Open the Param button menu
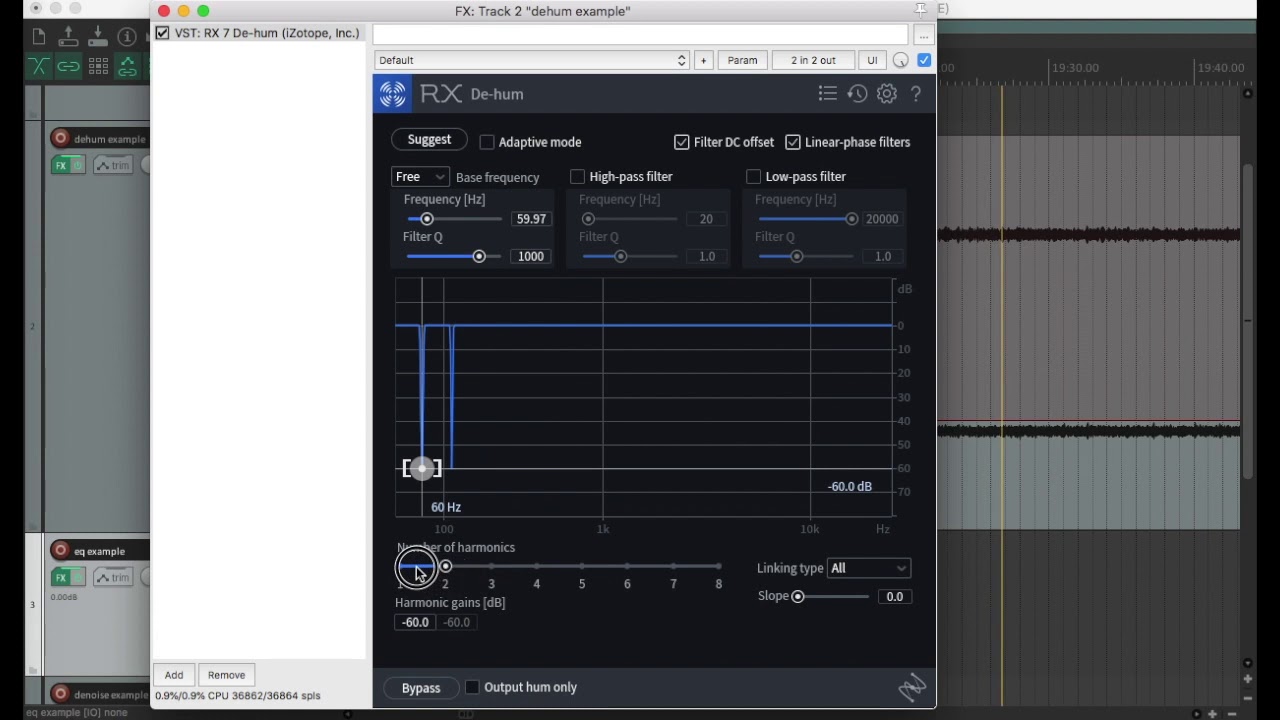The height and width of the screenshot is (720, 1280). (x=742, y=61)
